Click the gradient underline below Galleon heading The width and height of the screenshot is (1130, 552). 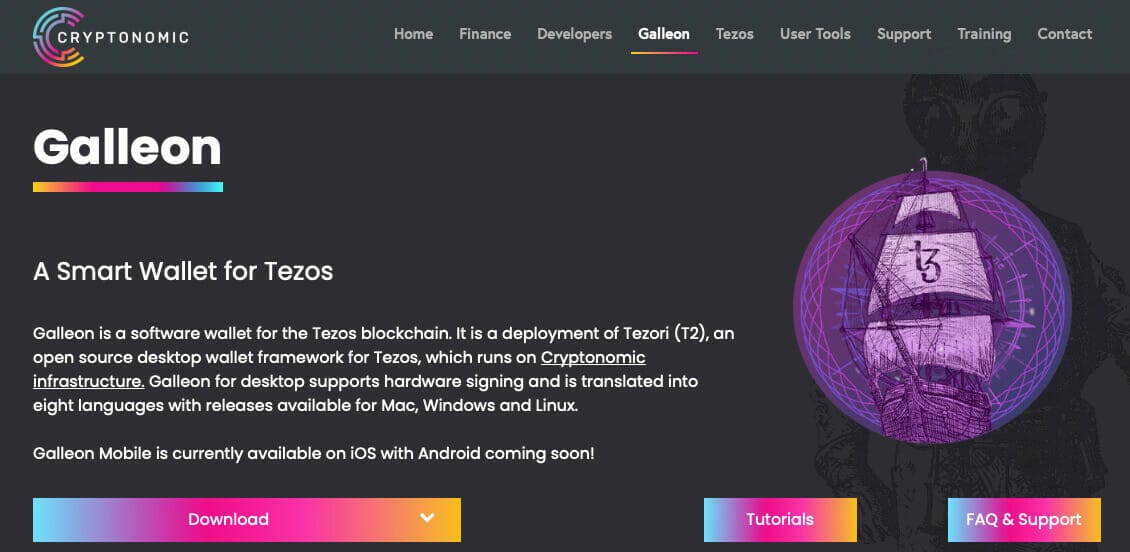[127, 187]
